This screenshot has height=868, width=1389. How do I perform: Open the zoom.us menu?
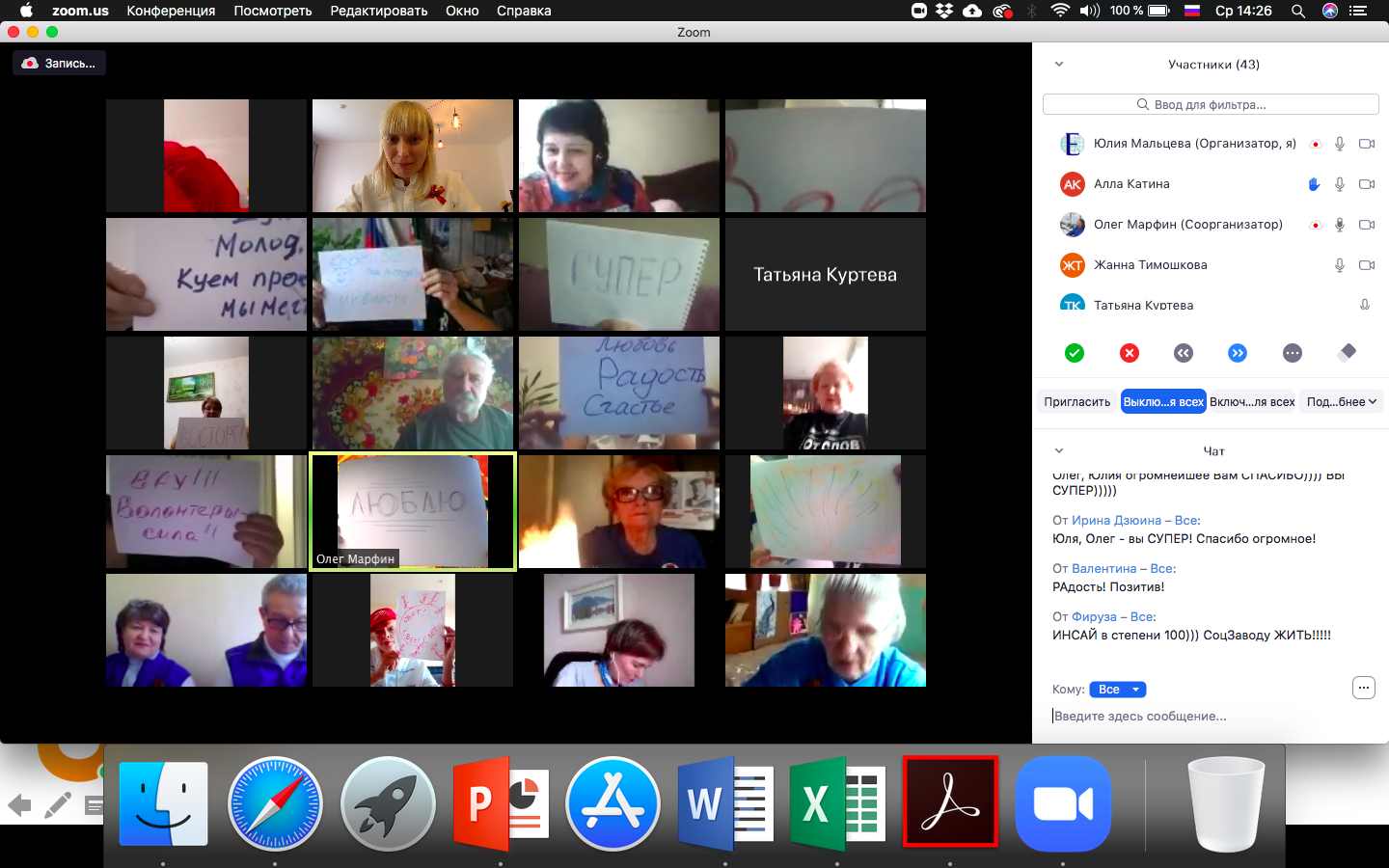(80, 11)
